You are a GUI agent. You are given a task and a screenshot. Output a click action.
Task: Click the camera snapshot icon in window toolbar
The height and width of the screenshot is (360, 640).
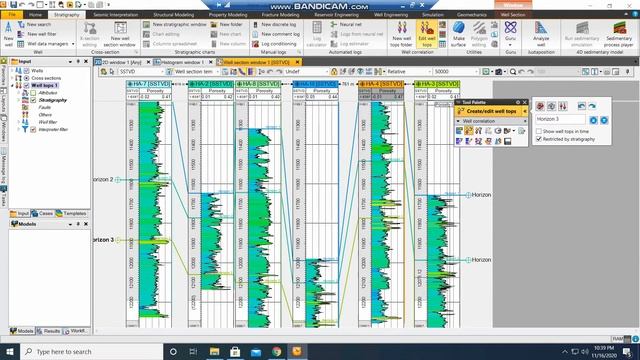(x=498, y=72)
